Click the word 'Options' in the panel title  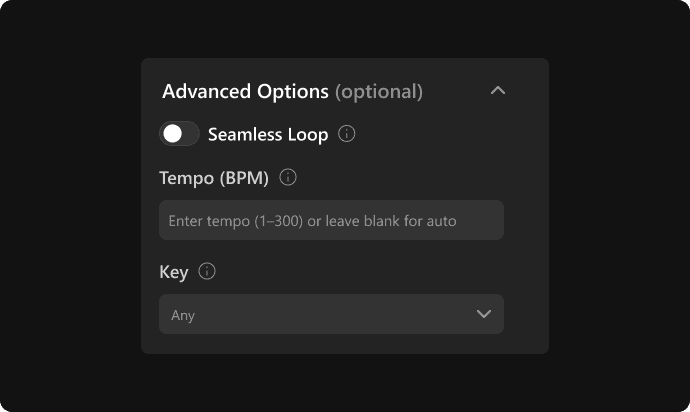pos(293,92)
